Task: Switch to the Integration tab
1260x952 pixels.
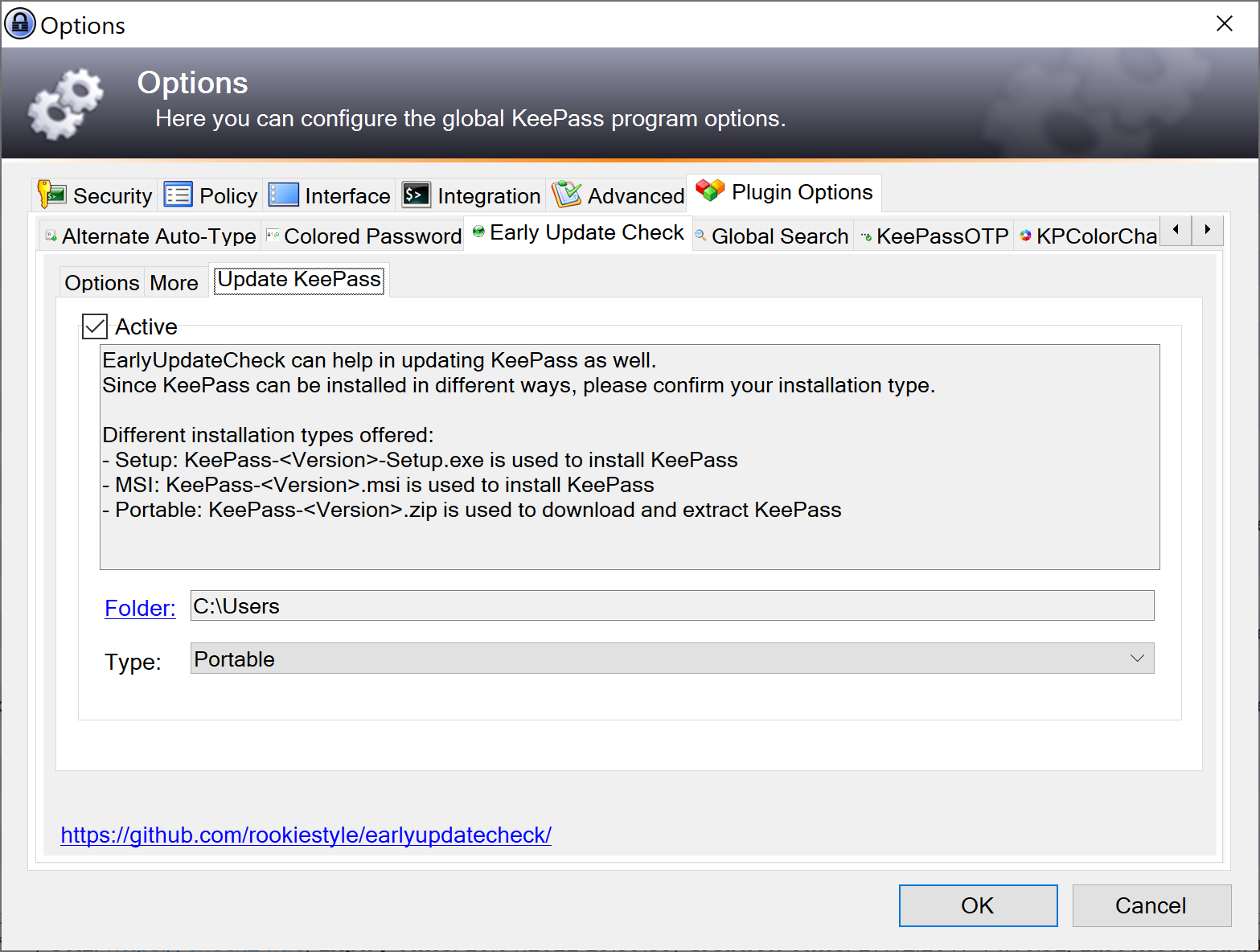Action: coord(471,195)
